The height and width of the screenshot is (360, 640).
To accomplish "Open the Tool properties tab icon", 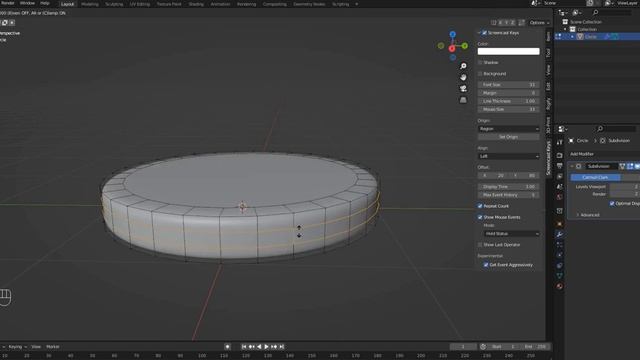I will [560, 142].
